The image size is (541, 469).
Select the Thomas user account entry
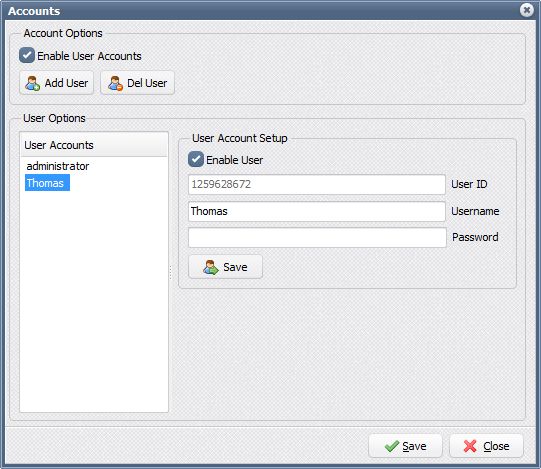[47, 183]
